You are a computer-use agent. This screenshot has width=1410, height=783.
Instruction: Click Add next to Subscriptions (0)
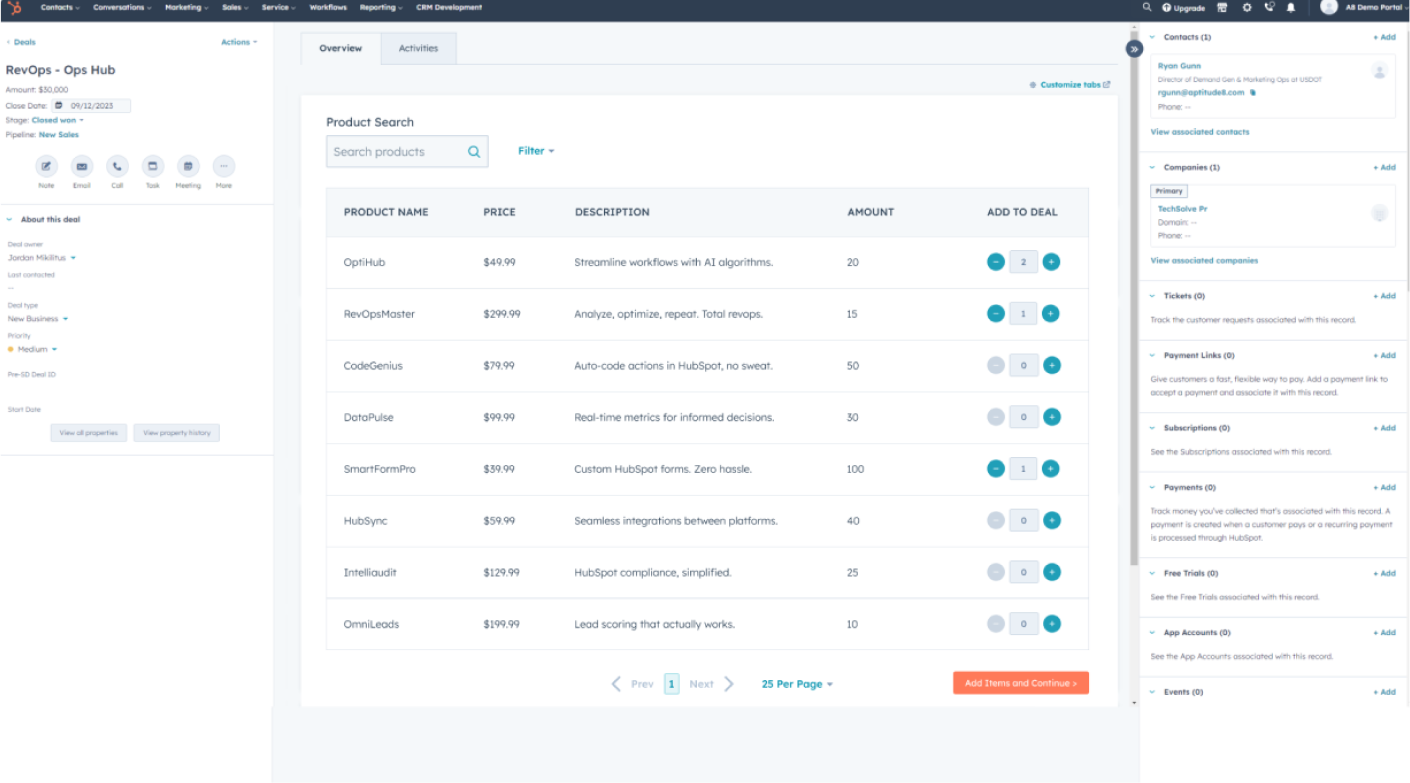click(1384, 428)
